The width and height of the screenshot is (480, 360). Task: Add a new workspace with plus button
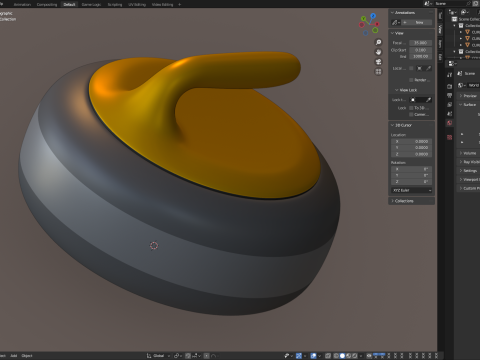tap(180, 4)
